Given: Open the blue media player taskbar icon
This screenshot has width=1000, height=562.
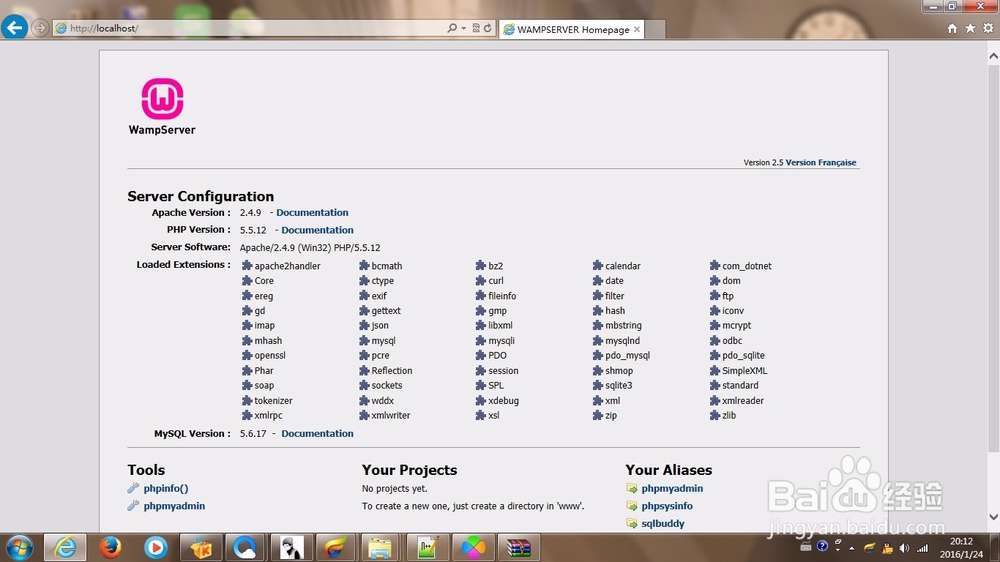Looking at the screenshot, I should (156, 547).
